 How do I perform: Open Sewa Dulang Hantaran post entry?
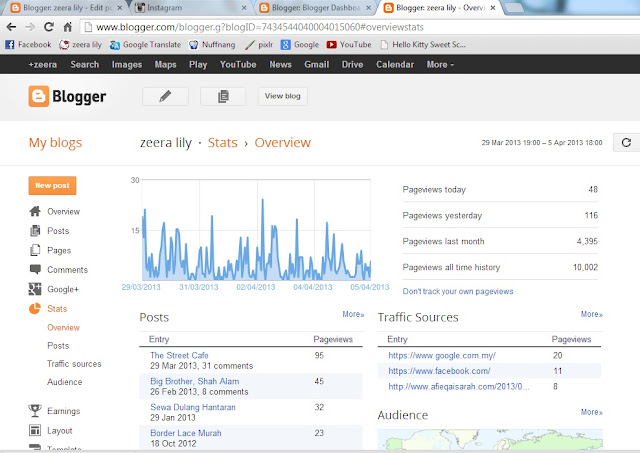click(x=193, y=407)
